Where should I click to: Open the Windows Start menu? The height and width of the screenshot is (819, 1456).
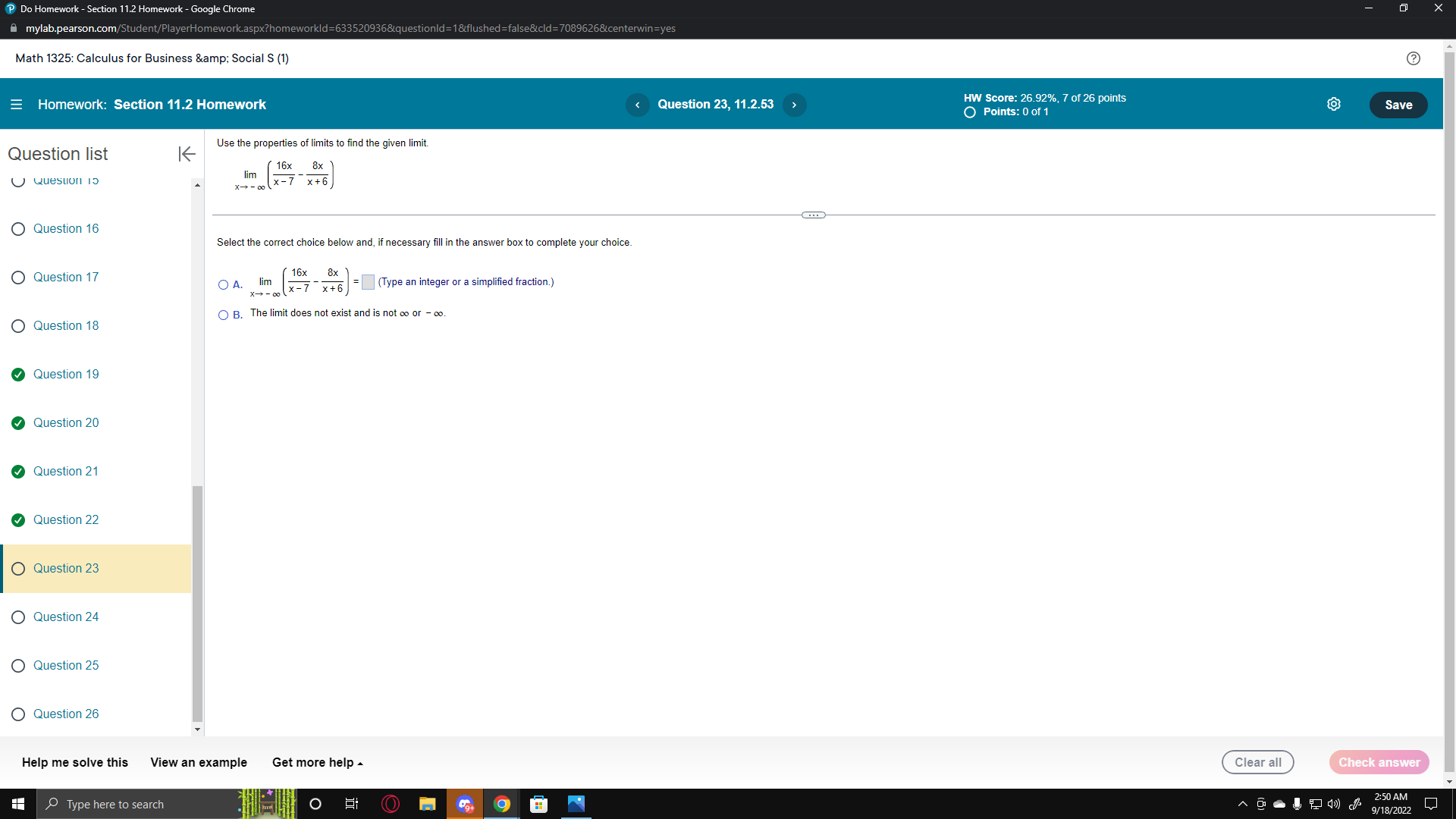[x=17, y=804]
